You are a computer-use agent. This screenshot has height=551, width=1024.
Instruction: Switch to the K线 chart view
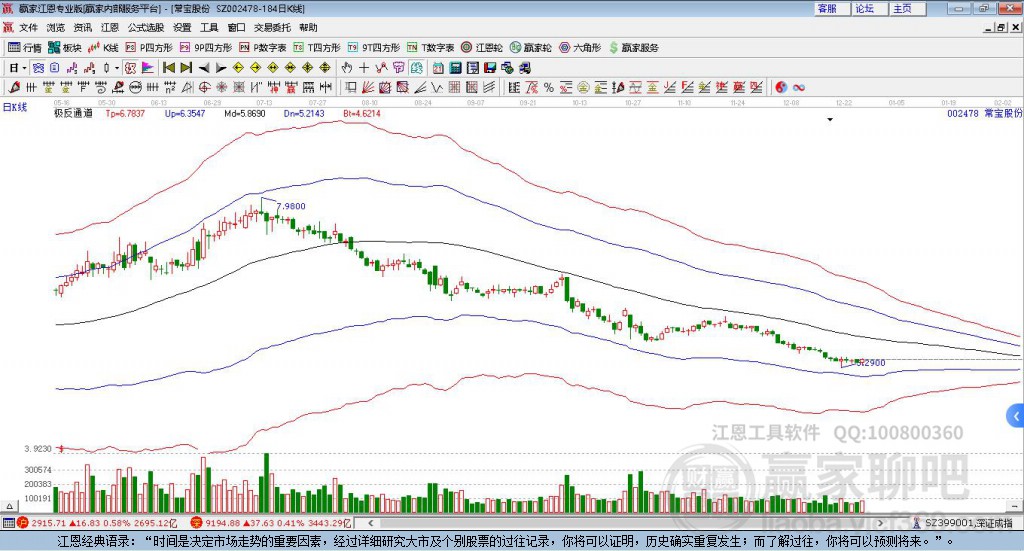tap(103, 48)
